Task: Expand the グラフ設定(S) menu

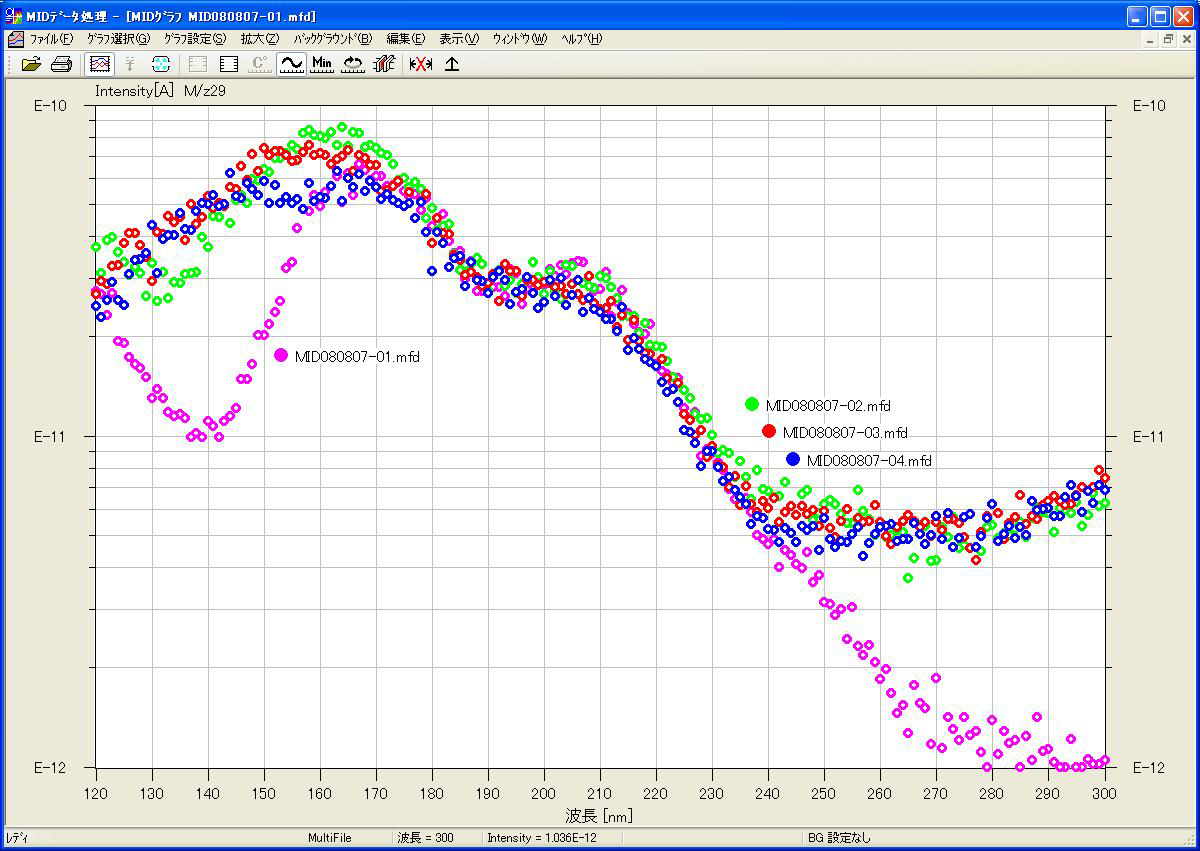Action: tap(195, 39)
